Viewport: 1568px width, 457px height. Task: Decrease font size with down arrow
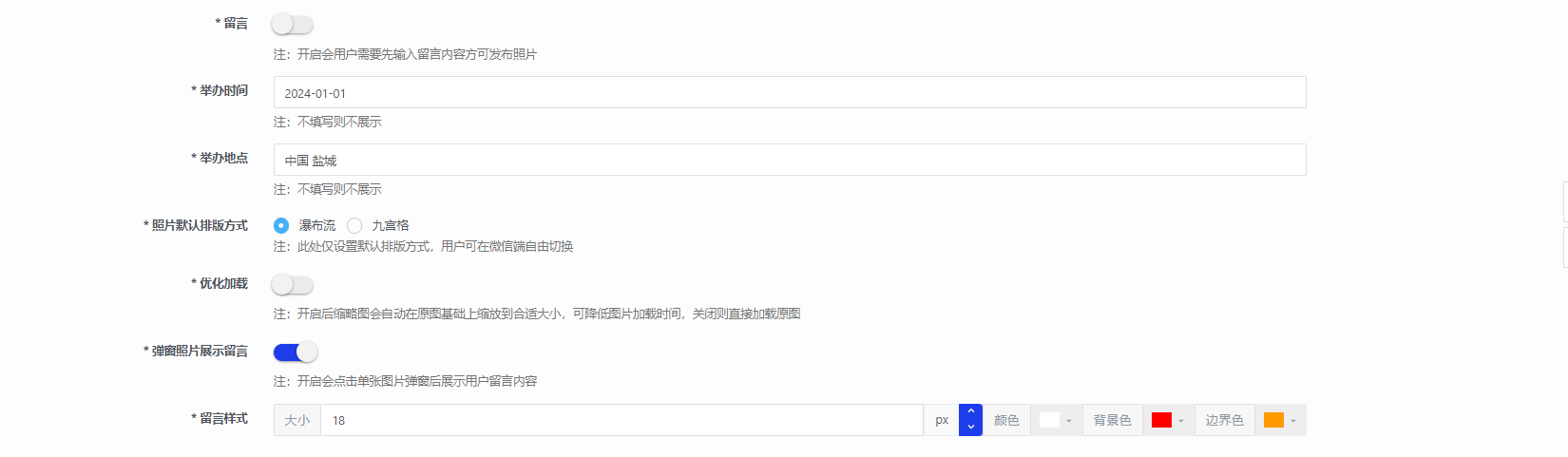click(970, 428)
